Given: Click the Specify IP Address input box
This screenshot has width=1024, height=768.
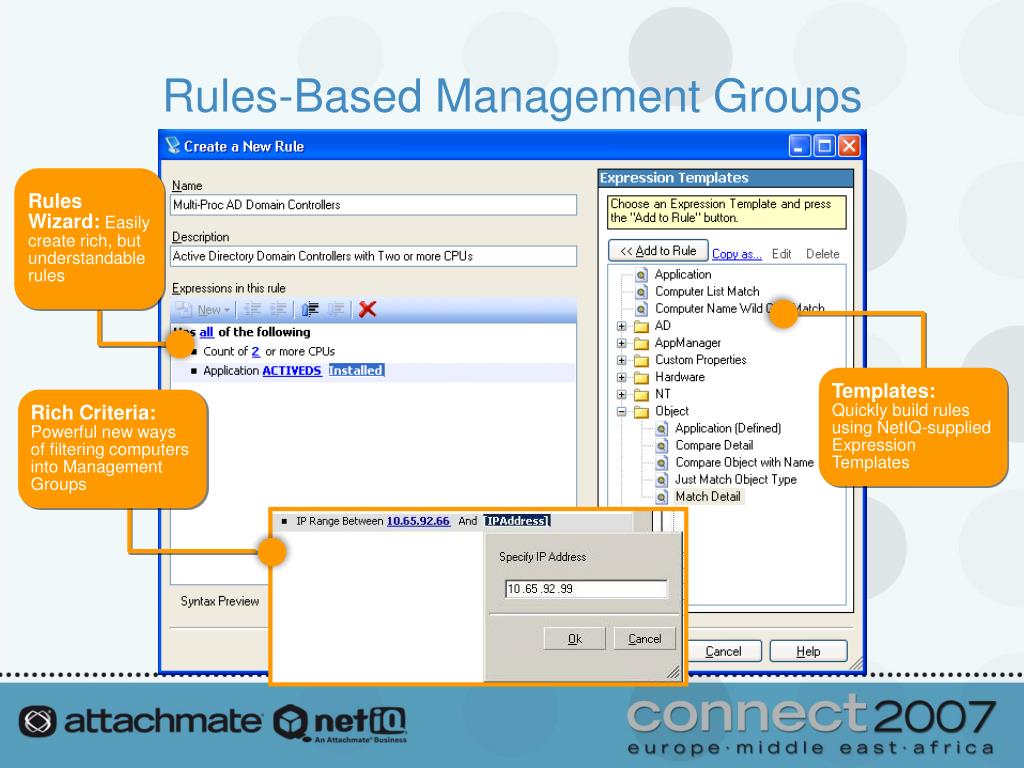Looking at the screenshot, I should point(586,589).
